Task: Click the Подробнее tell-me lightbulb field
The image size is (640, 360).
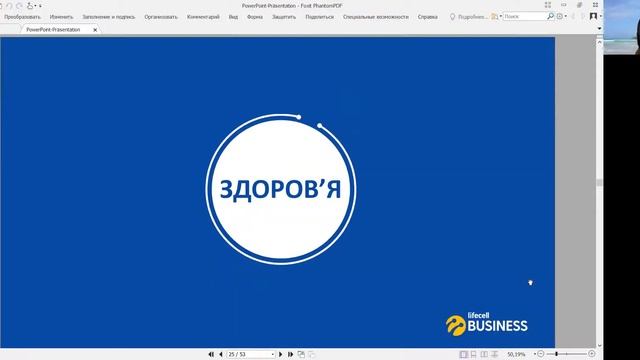Action: 468,17
